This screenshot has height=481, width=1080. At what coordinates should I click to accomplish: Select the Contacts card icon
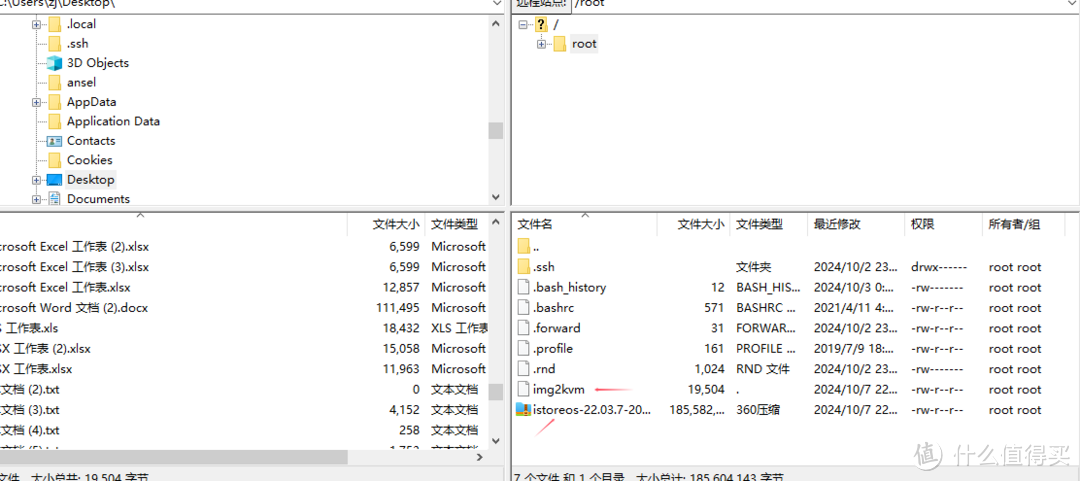54,141
